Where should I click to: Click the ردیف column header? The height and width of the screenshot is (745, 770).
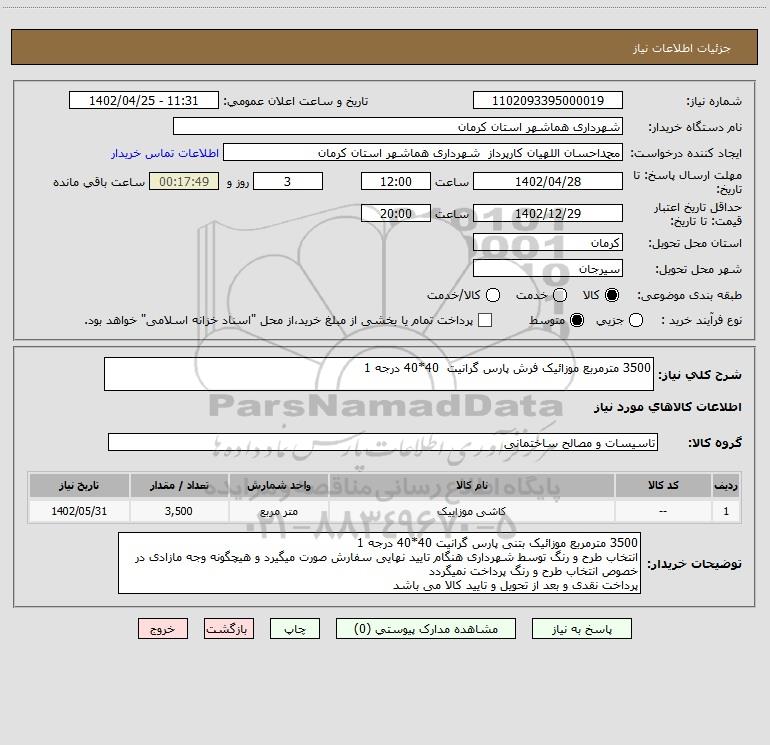pos(726,486)
